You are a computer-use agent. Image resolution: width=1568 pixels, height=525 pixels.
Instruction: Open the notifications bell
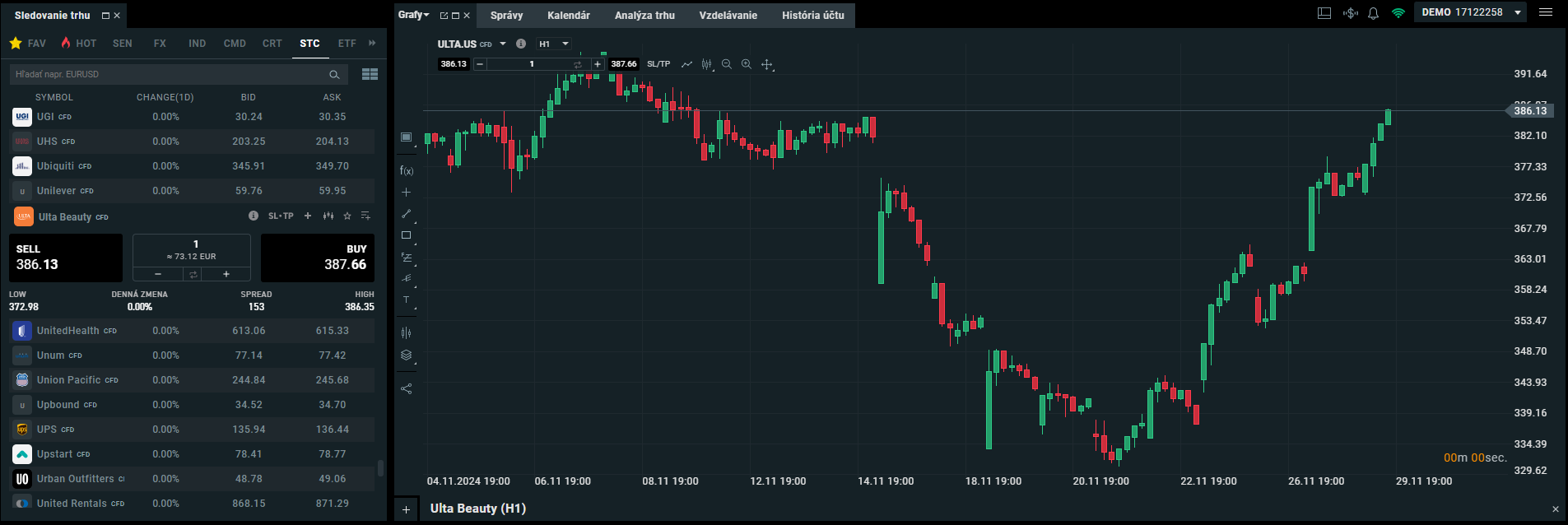click(x=1373, y=13)
